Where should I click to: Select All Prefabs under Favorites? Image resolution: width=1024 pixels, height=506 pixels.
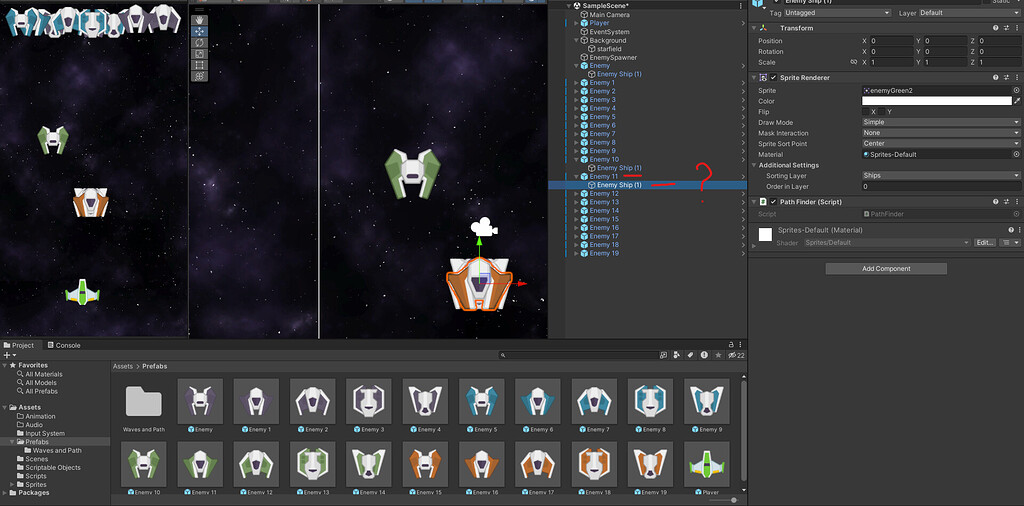(x=41, y=391)
